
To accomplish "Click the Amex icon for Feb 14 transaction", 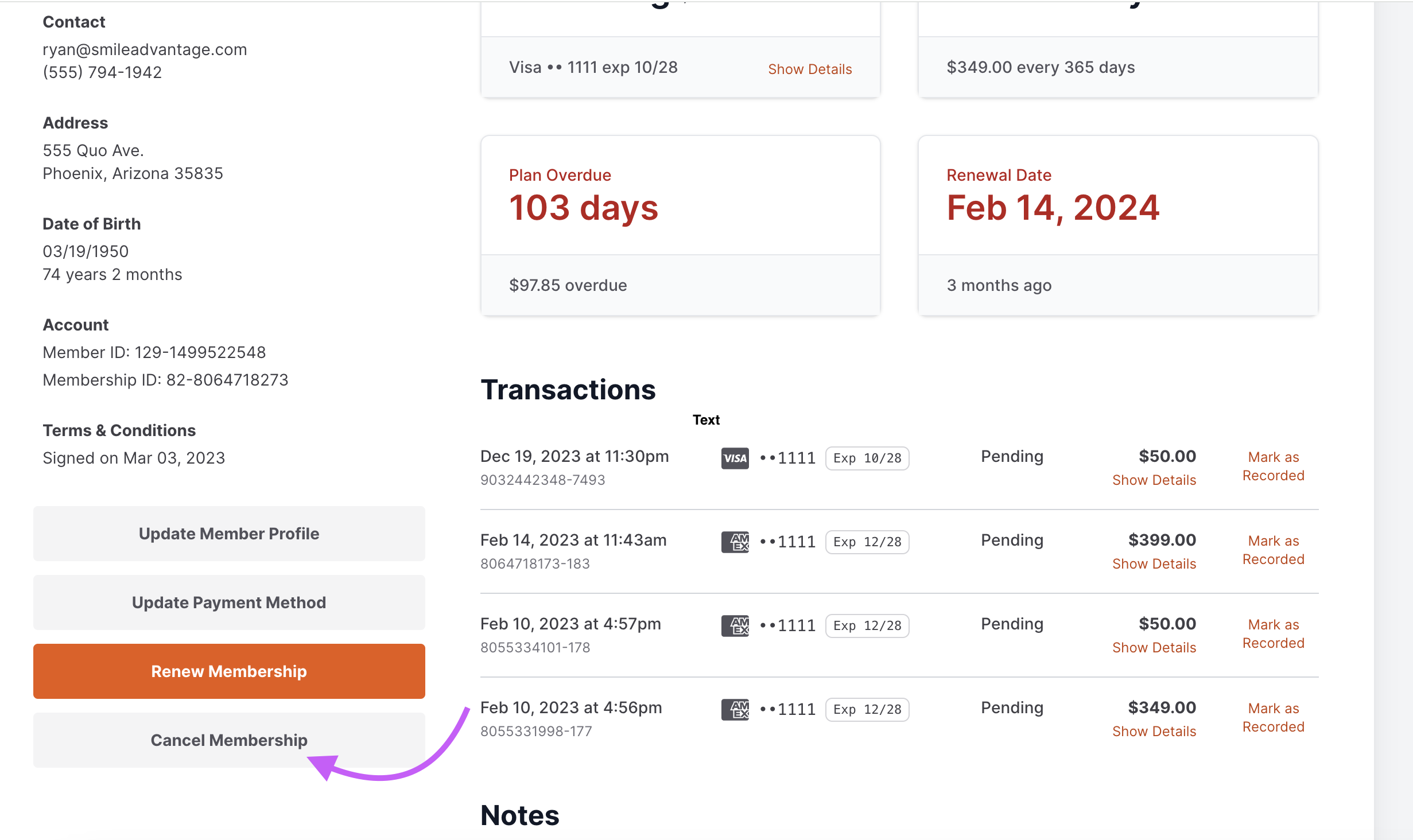I will (x=735, y=542).
